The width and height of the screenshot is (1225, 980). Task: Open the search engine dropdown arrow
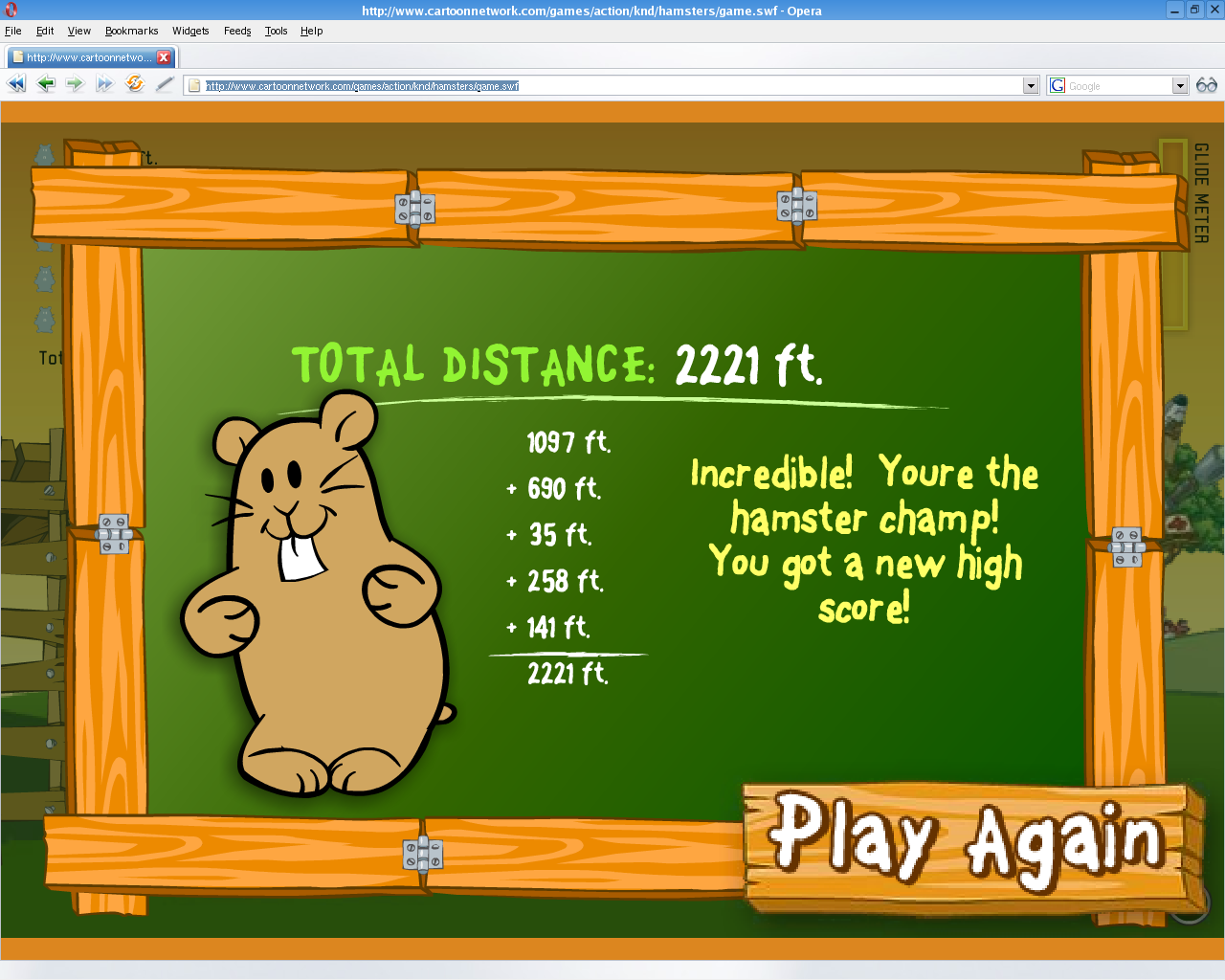[1180, 86]
